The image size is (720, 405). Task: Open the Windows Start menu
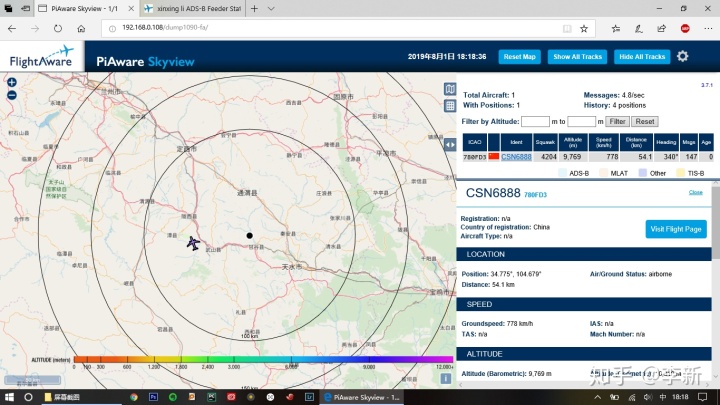pos(9,397)
